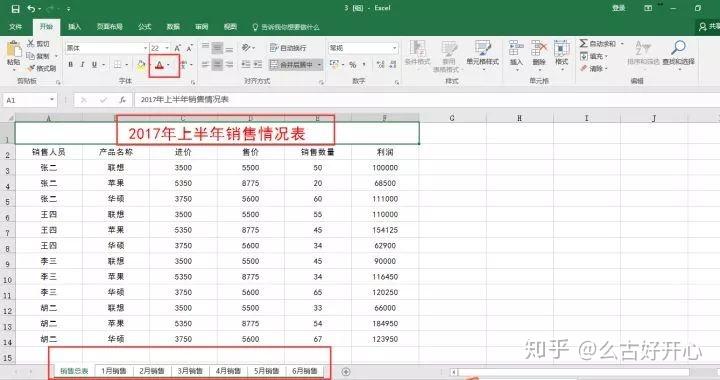Switch to the 3月销售 sheet tab
The image size is (720, 380).
click(190, 371)
